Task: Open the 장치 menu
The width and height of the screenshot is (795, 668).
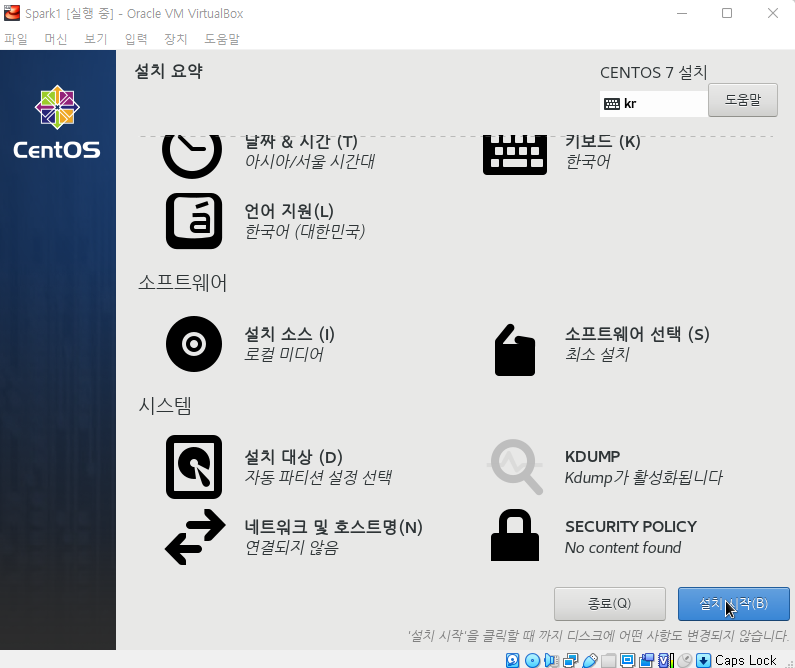Action: (175, 39)
